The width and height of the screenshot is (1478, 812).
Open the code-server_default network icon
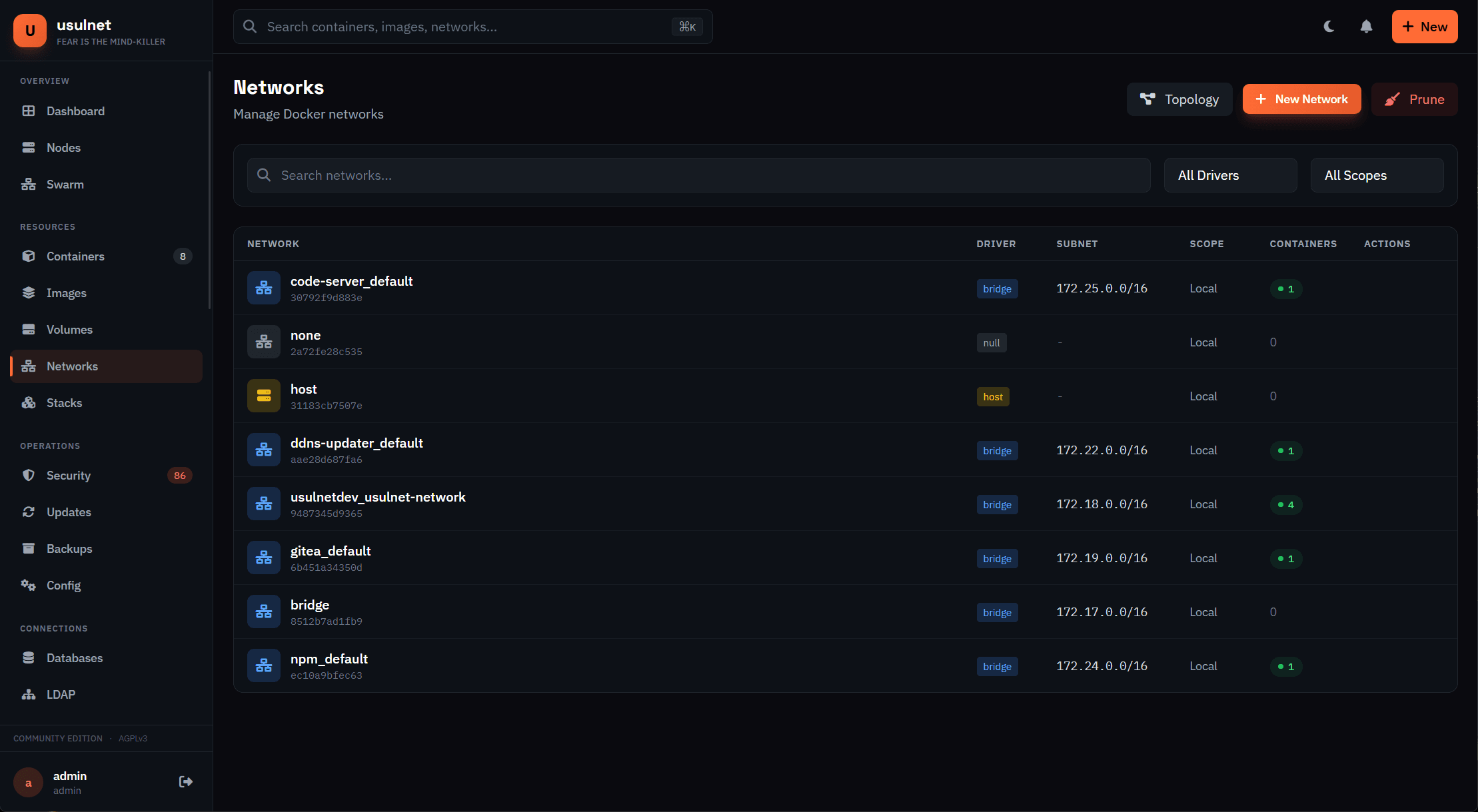click(264, 288)
